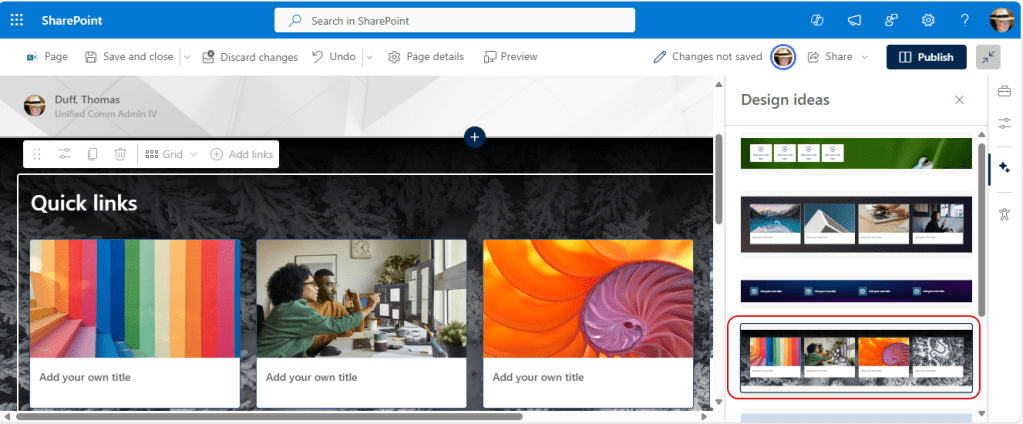
Task: Click Add links in web part toolbar
Action: [241, 154]
